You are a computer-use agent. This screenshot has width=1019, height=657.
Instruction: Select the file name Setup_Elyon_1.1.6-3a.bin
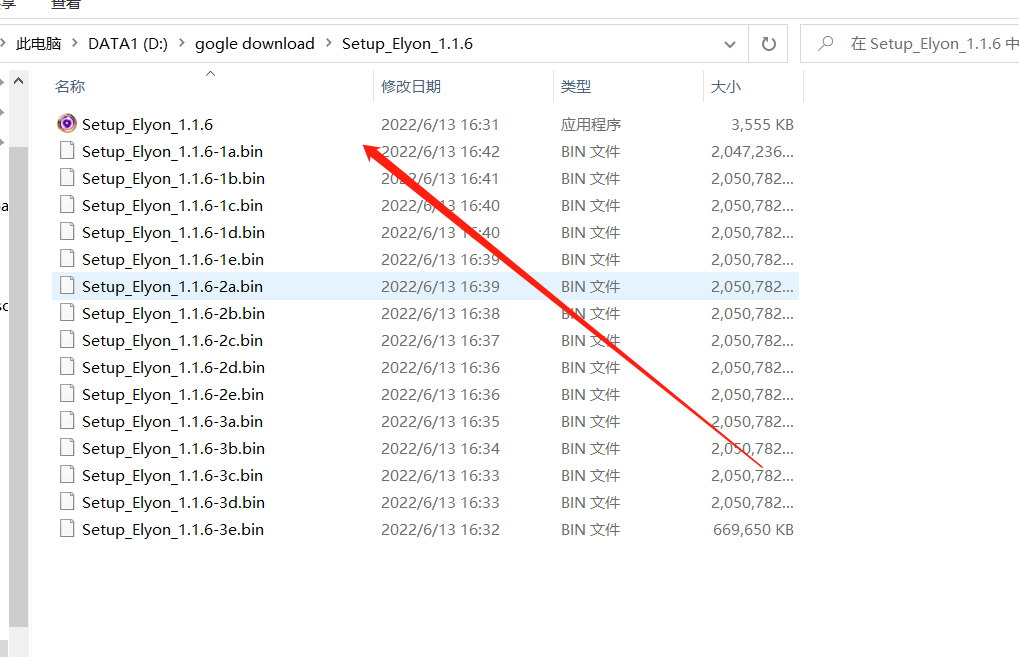coord(172,422)
